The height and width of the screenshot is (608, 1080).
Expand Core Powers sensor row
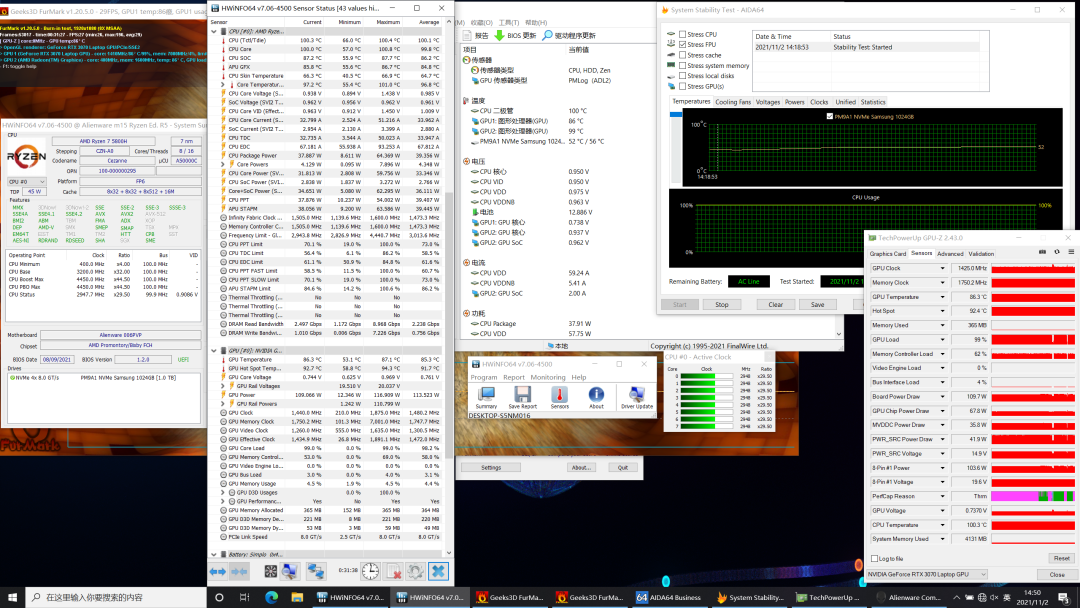pyautogui.click(x=222, y=165)
